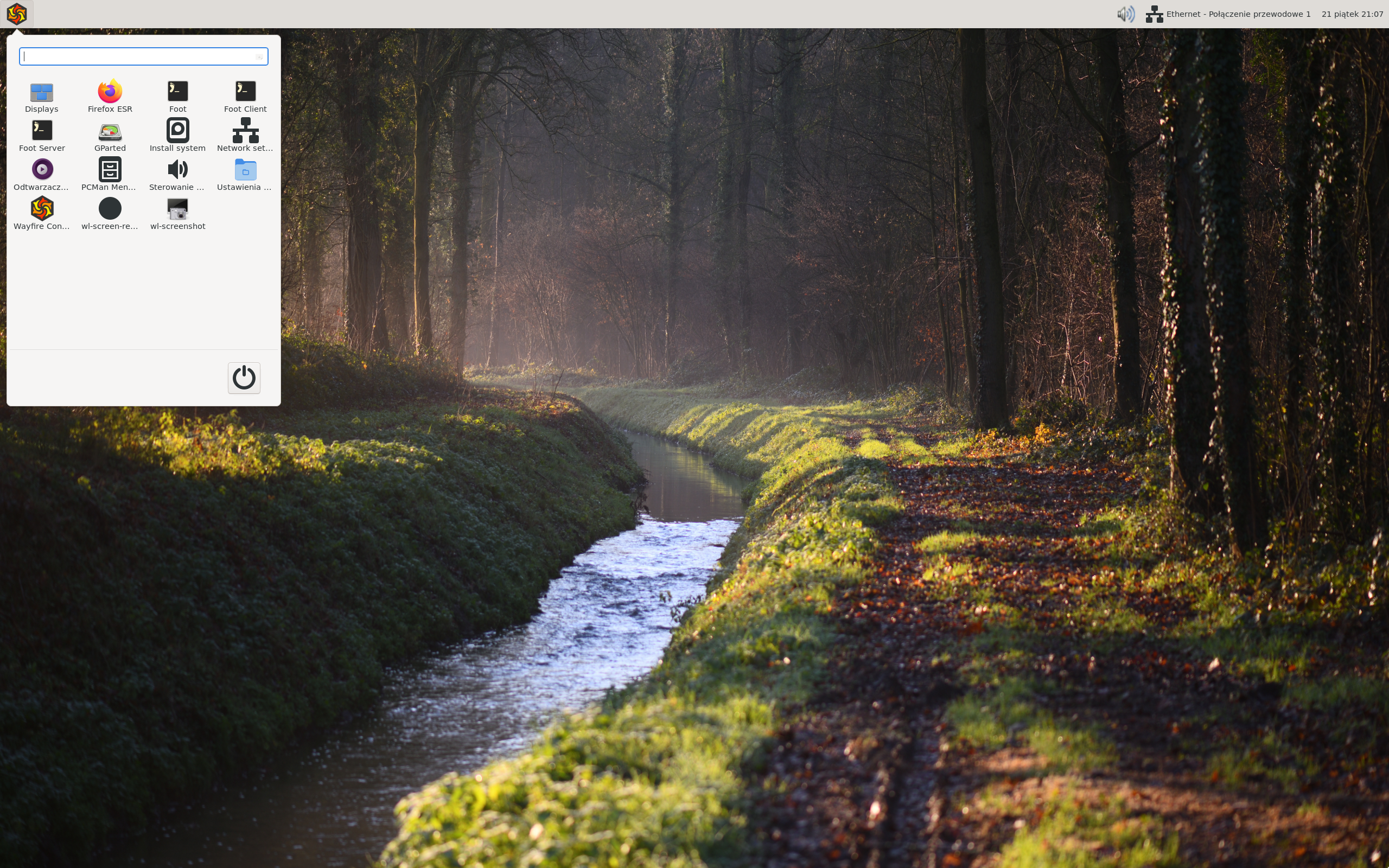Launch wl-screenshot tool
Screen dimensions: 1389x868
177,214
